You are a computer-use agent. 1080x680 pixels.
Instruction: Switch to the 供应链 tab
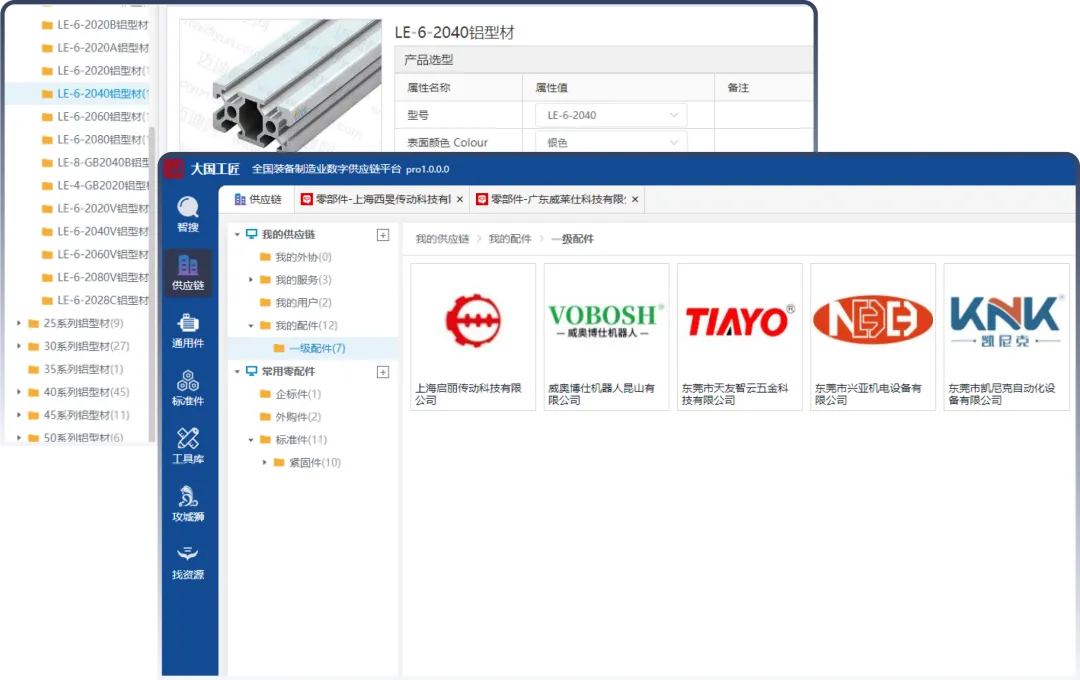tap(258, 199)
